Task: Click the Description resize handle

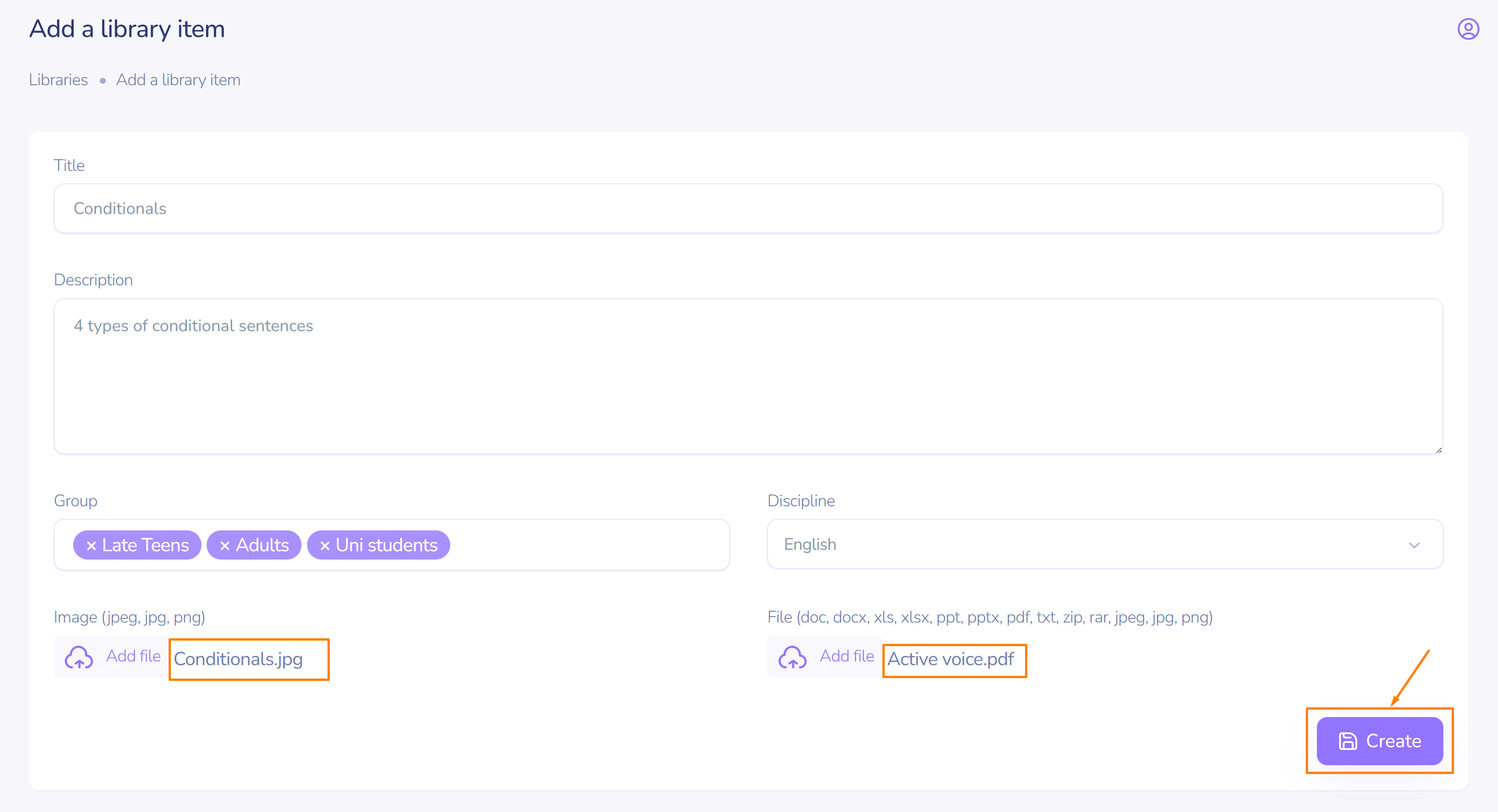Action: coord(1438,450)
